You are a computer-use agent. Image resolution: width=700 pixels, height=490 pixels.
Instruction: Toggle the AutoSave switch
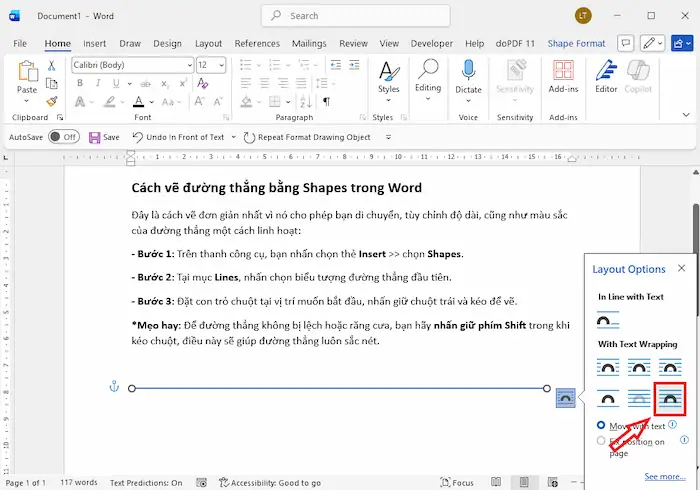pos(63,137)
